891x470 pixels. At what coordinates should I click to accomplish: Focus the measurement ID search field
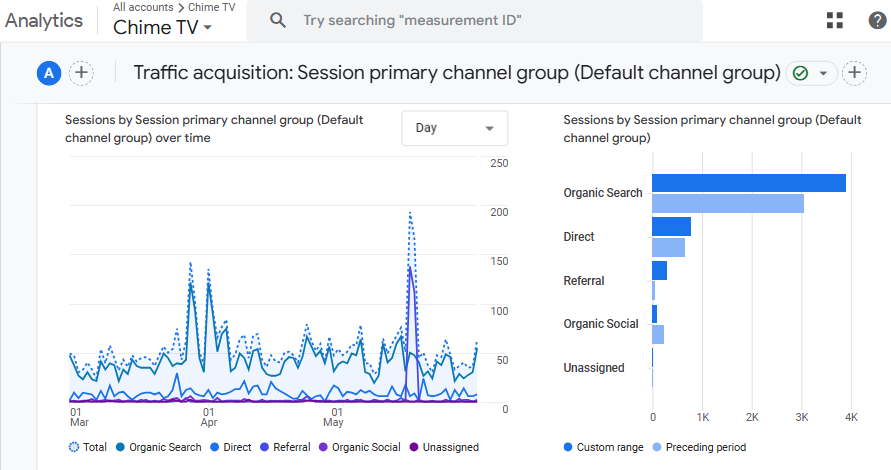point(474,20)
